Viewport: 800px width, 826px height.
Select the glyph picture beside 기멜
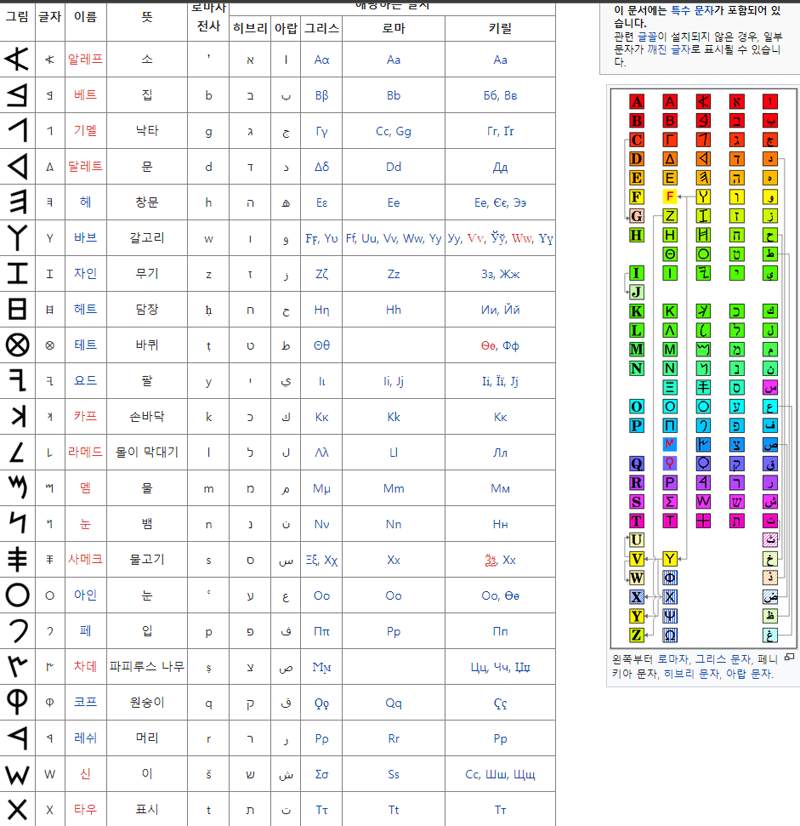point(17,131)
